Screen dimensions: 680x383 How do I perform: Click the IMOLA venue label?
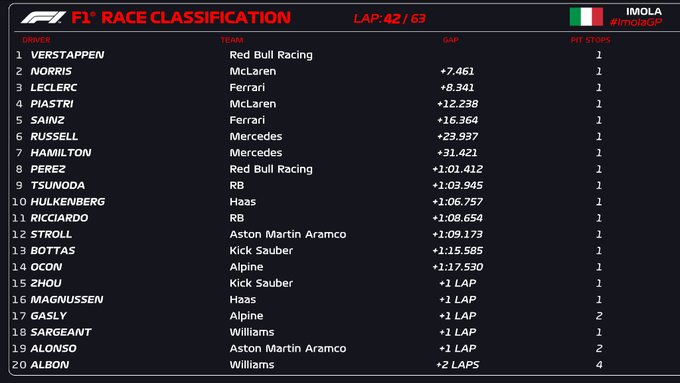click(x=644, y=12)
